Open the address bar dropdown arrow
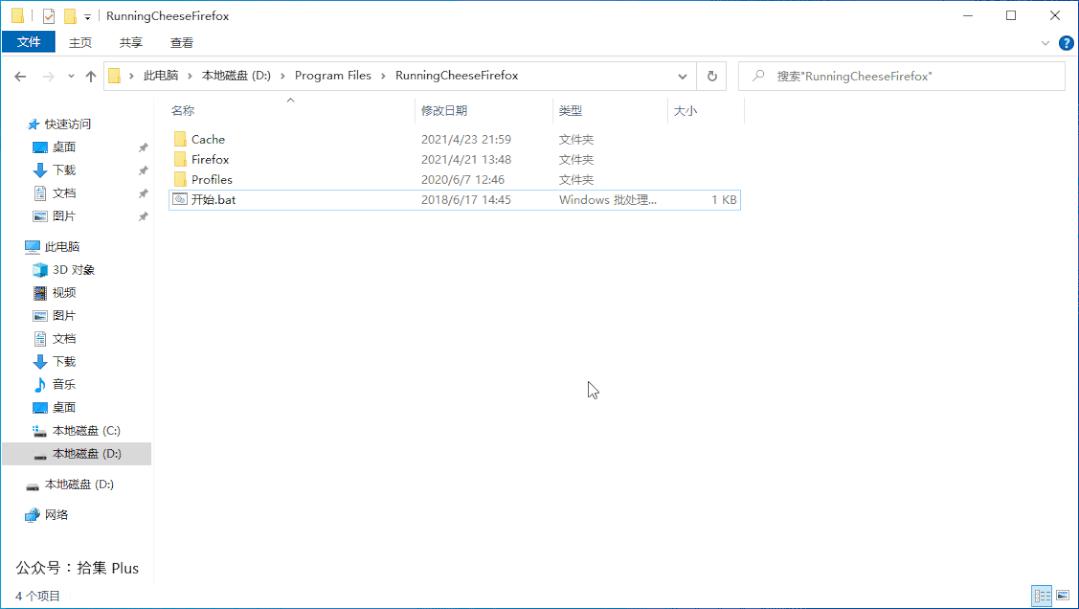The height and width of the screenshot is (609, 1079). tap(682, 75)
